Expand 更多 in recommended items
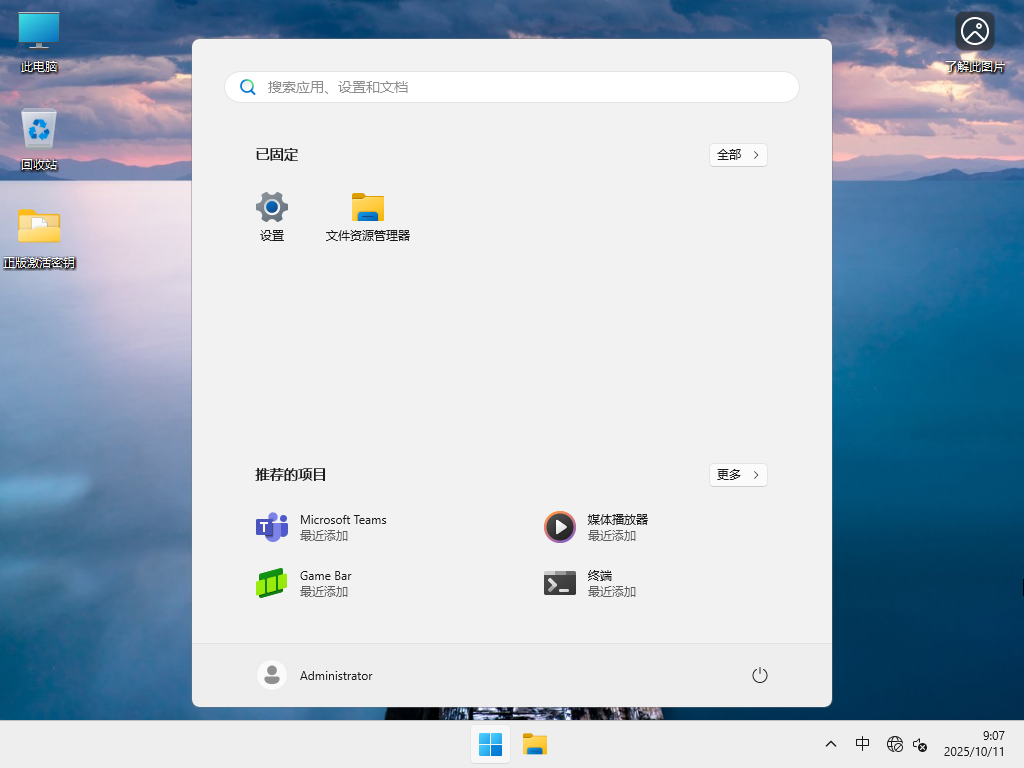Viewport: 1024px width, 768px height. pos(738,475)
